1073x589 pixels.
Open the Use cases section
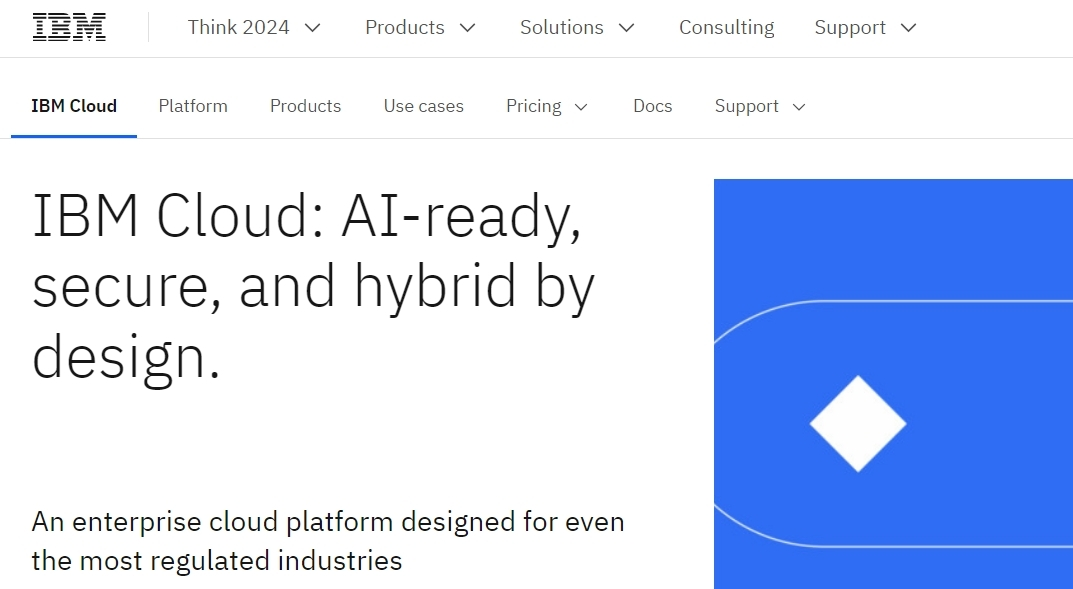pos(423,106)
